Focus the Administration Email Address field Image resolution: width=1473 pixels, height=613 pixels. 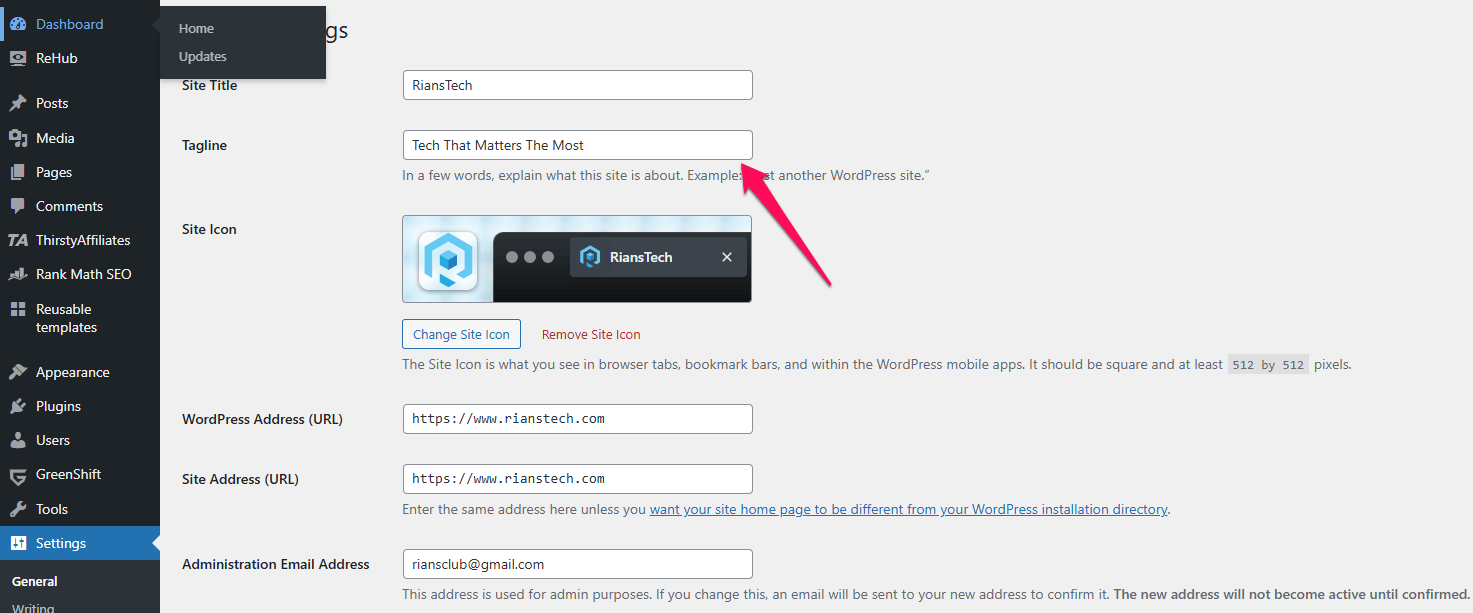(577, 564)
